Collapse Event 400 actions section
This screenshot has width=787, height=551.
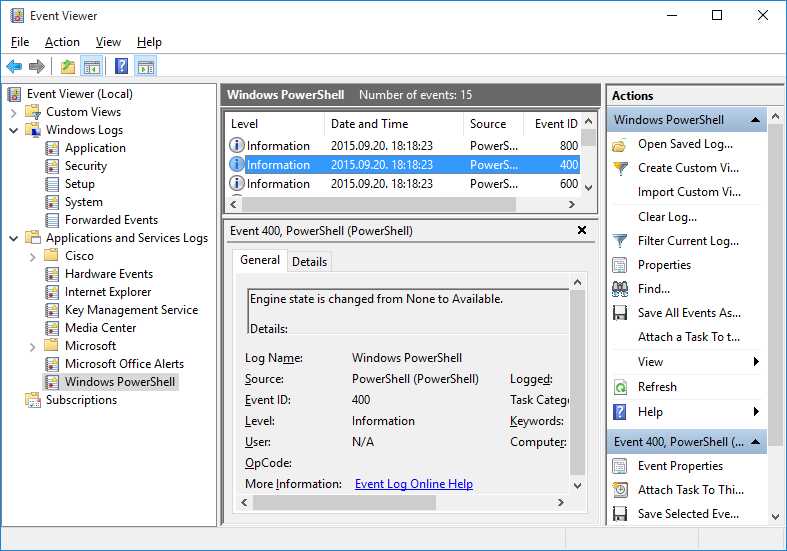click(755, 442)
